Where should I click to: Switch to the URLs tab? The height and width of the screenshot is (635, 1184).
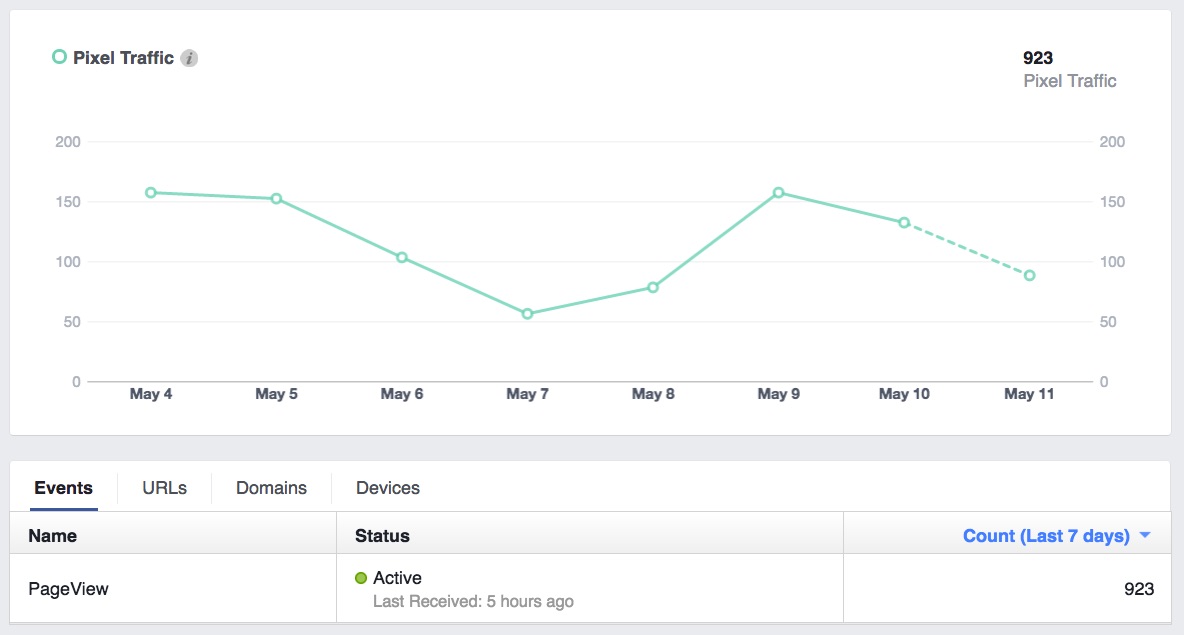point(165,488)
